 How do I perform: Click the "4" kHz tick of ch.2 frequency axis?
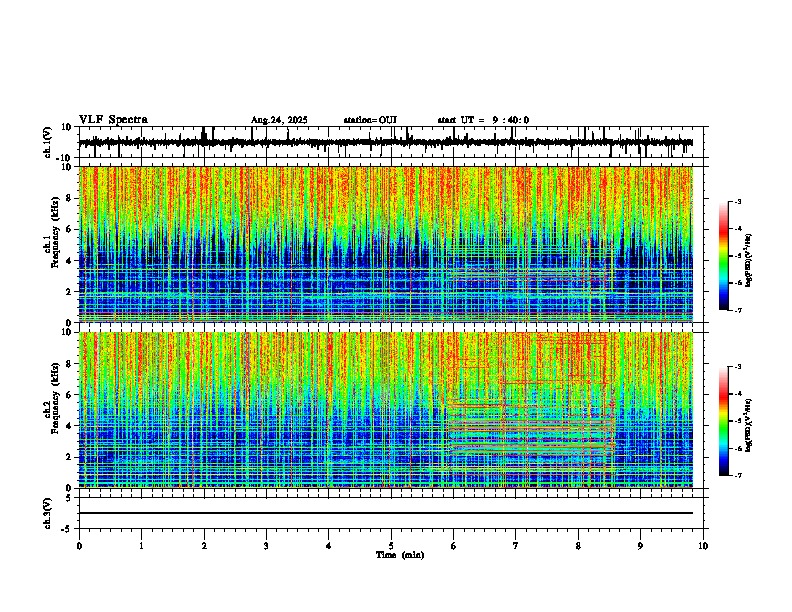pyautogui.click(x=70, y=426)
